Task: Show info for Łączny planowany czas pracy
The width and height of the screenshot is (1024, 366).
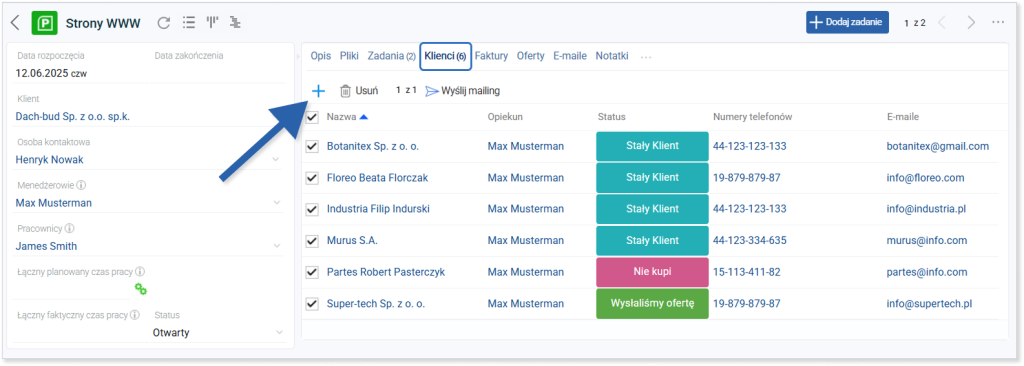Action: click(x=140, y=272)
